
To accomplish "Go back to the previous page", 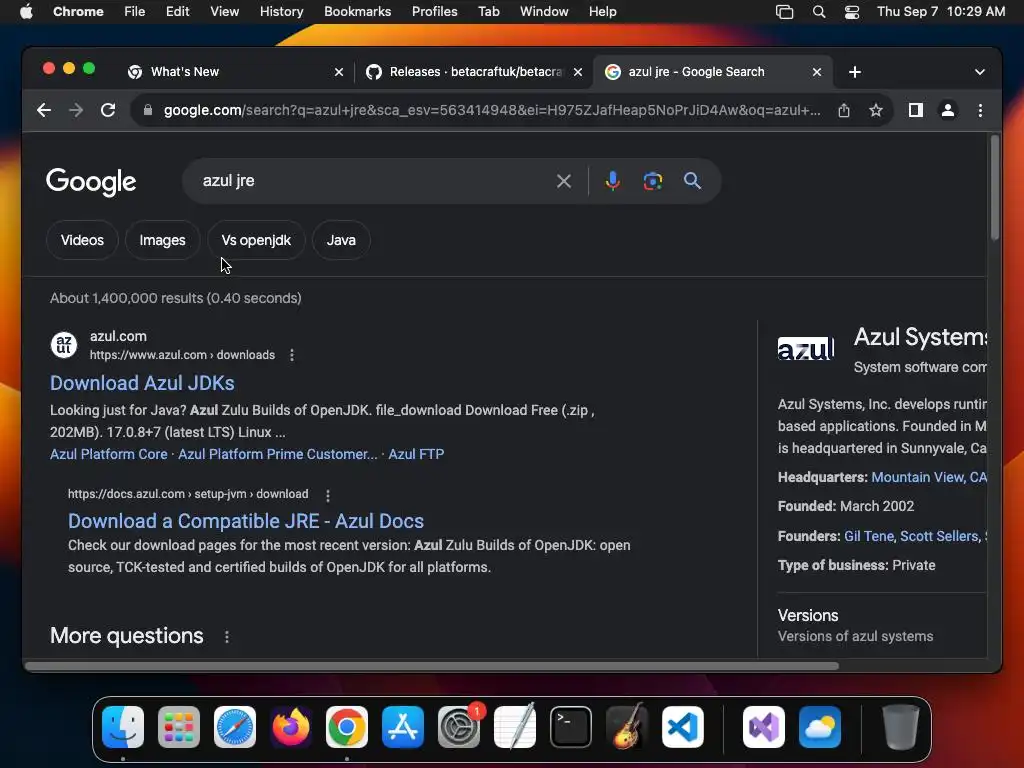I will click(44, 110).
